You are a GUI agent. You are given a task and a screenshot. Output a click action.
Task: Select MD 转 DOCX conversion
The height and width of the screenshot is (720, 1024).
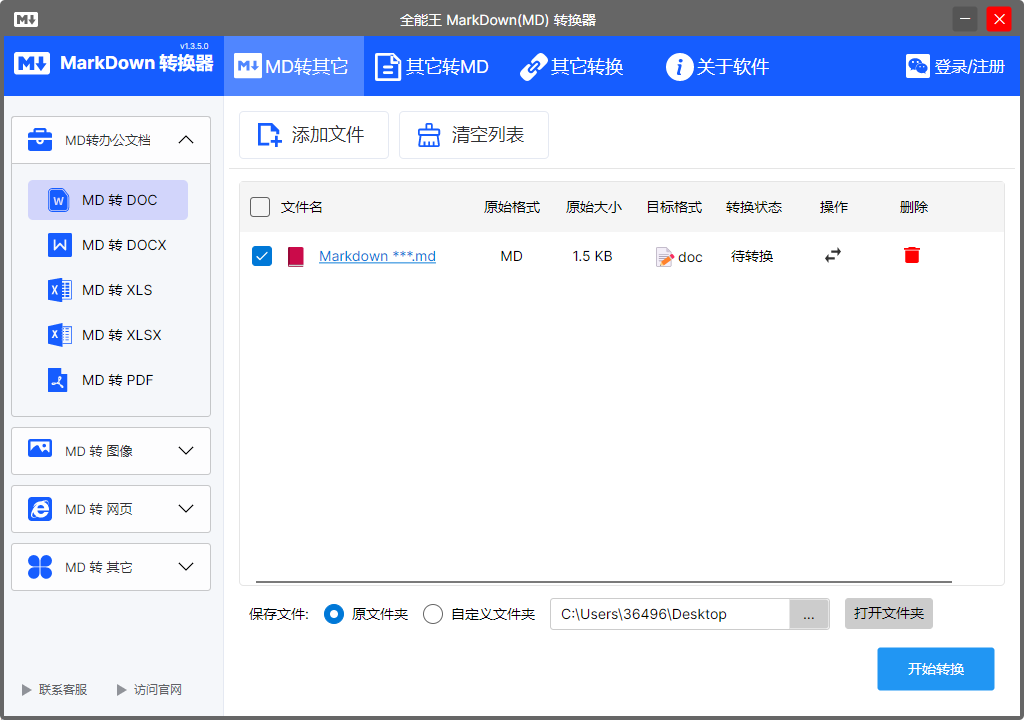pyautogui.click(x=108, y=245)
